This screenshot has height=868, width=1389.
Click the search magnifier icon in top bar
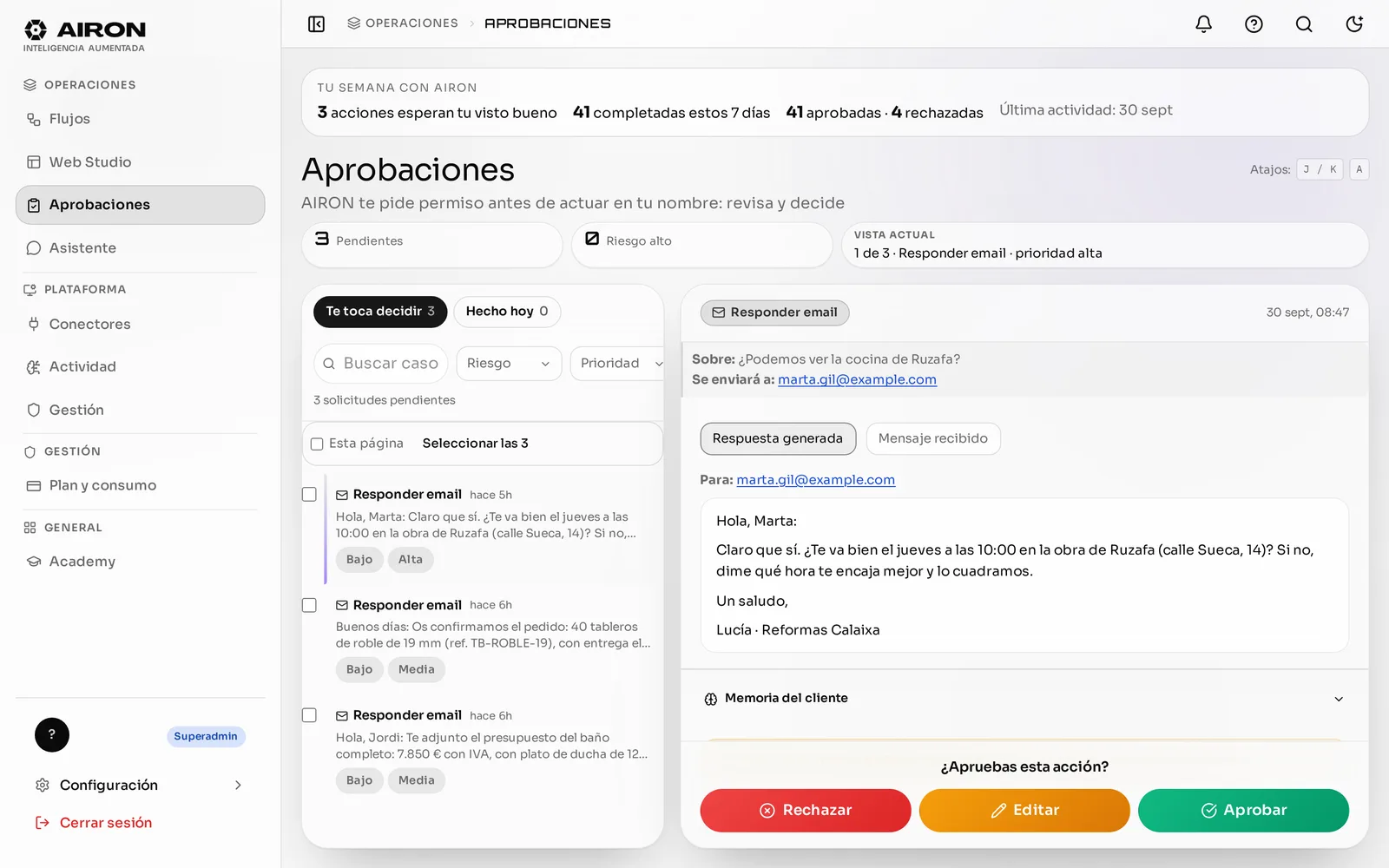1304,23
